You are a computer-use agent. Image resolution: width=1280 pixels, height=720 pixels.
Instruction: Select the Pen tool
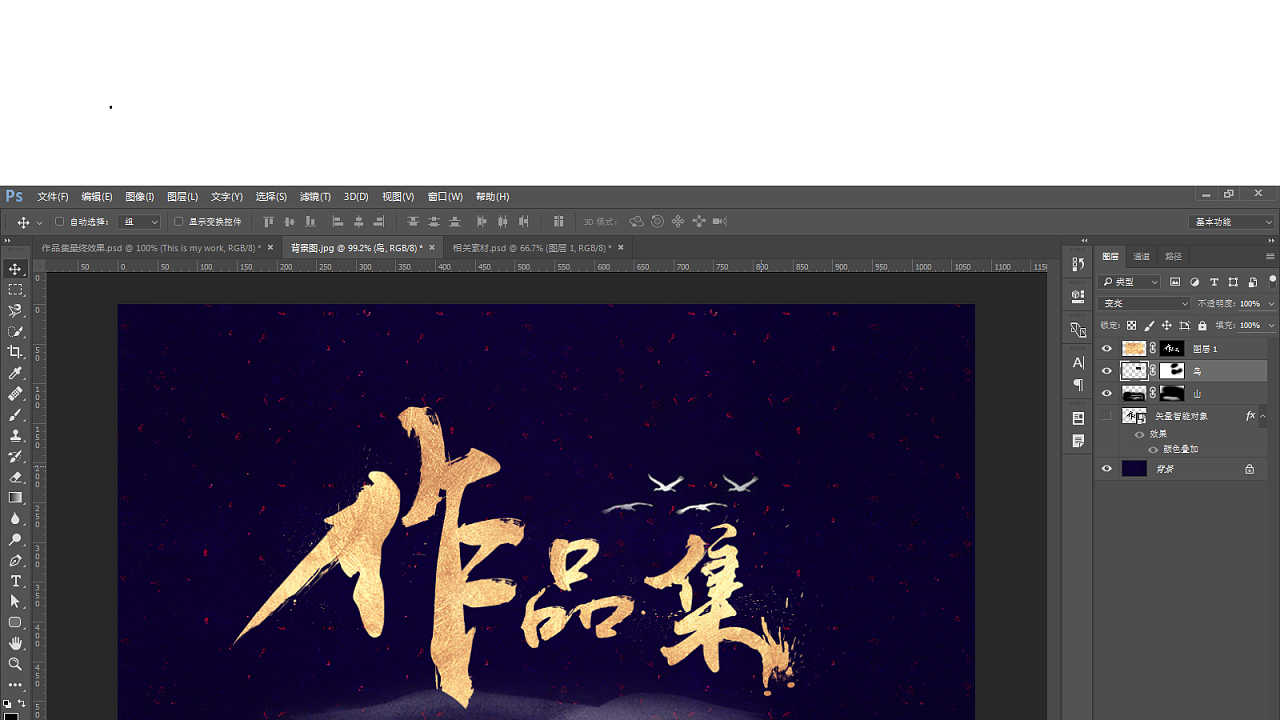coord(15,560)
